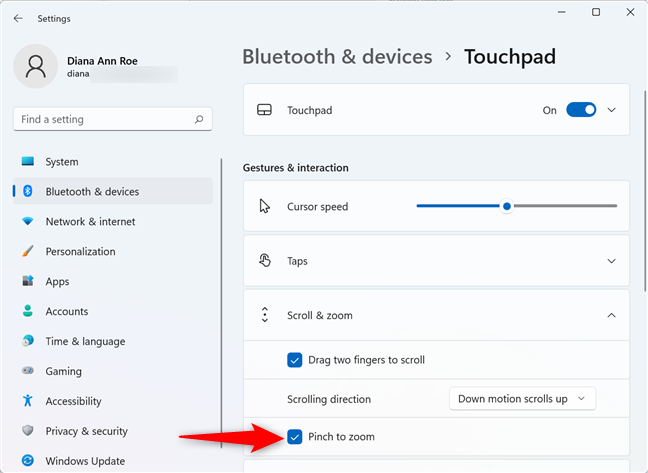Click the Bluetooth icon in sidebar
Image resolution: width=648 pixels, height=473 pixels.
pyautogui.click(x=28, y=191)
